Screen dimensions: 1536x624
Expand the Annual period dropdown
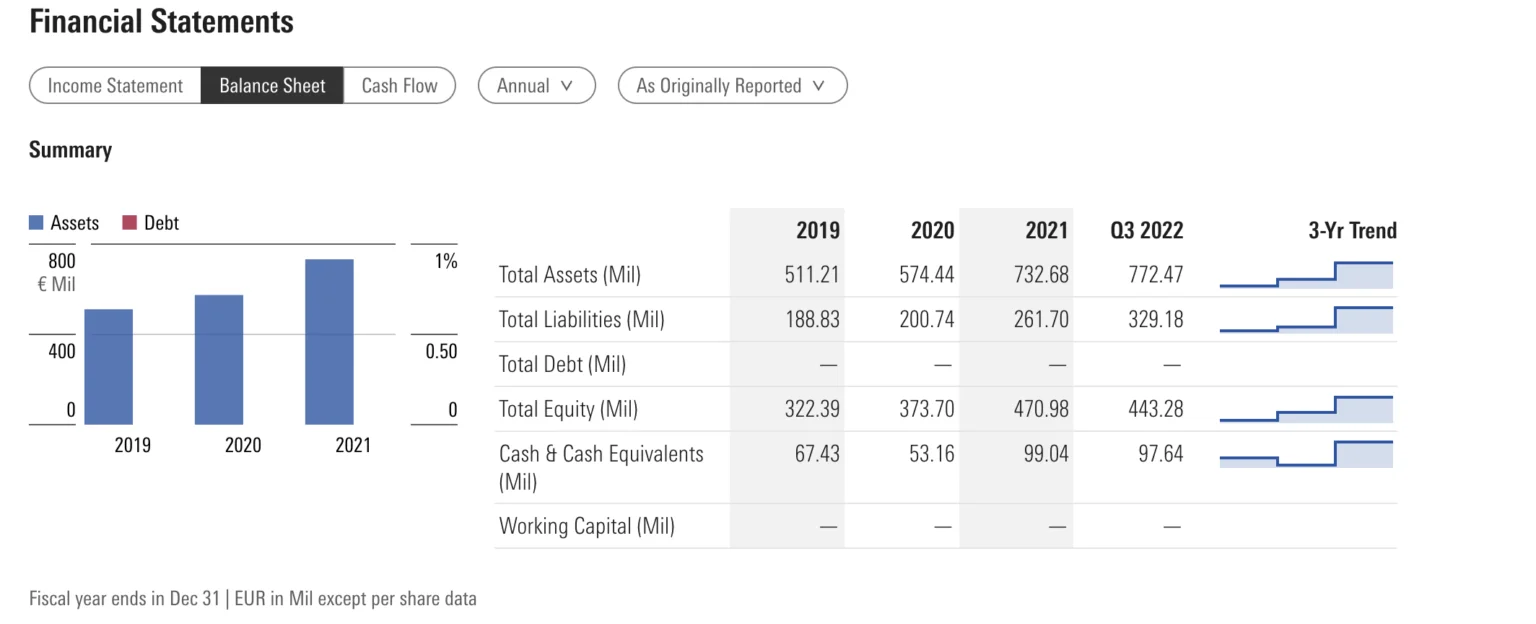tap(536, 86)
